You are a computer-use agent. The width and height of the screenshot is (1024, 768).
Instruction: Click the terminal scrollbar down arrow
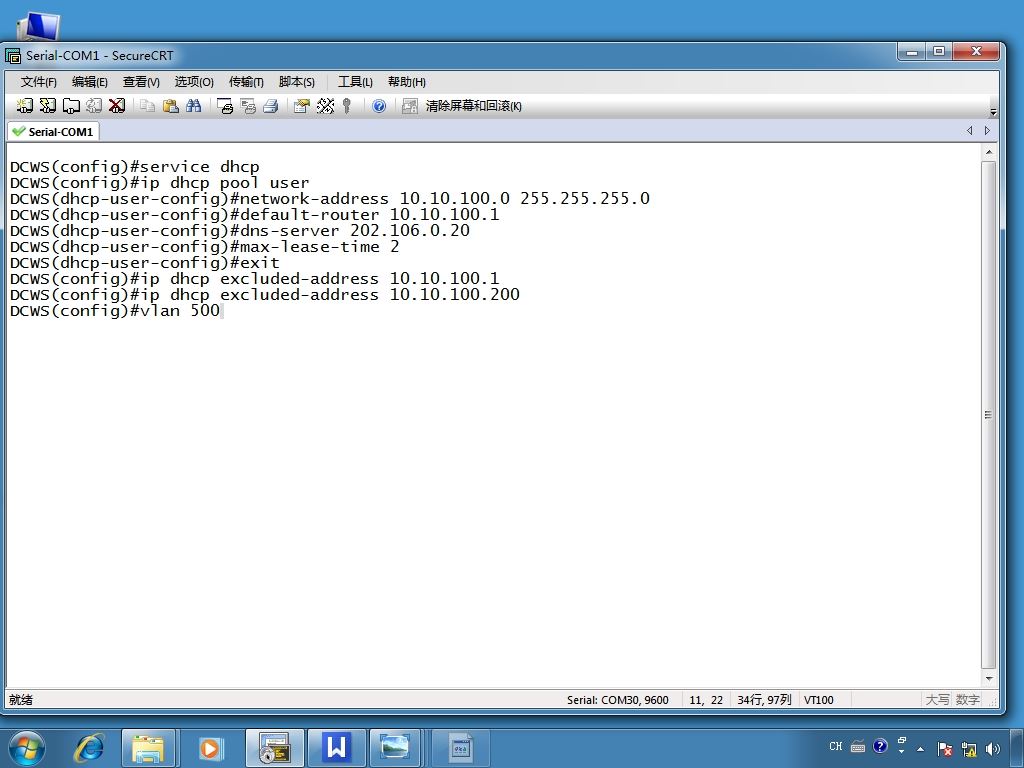click(989, 679)
